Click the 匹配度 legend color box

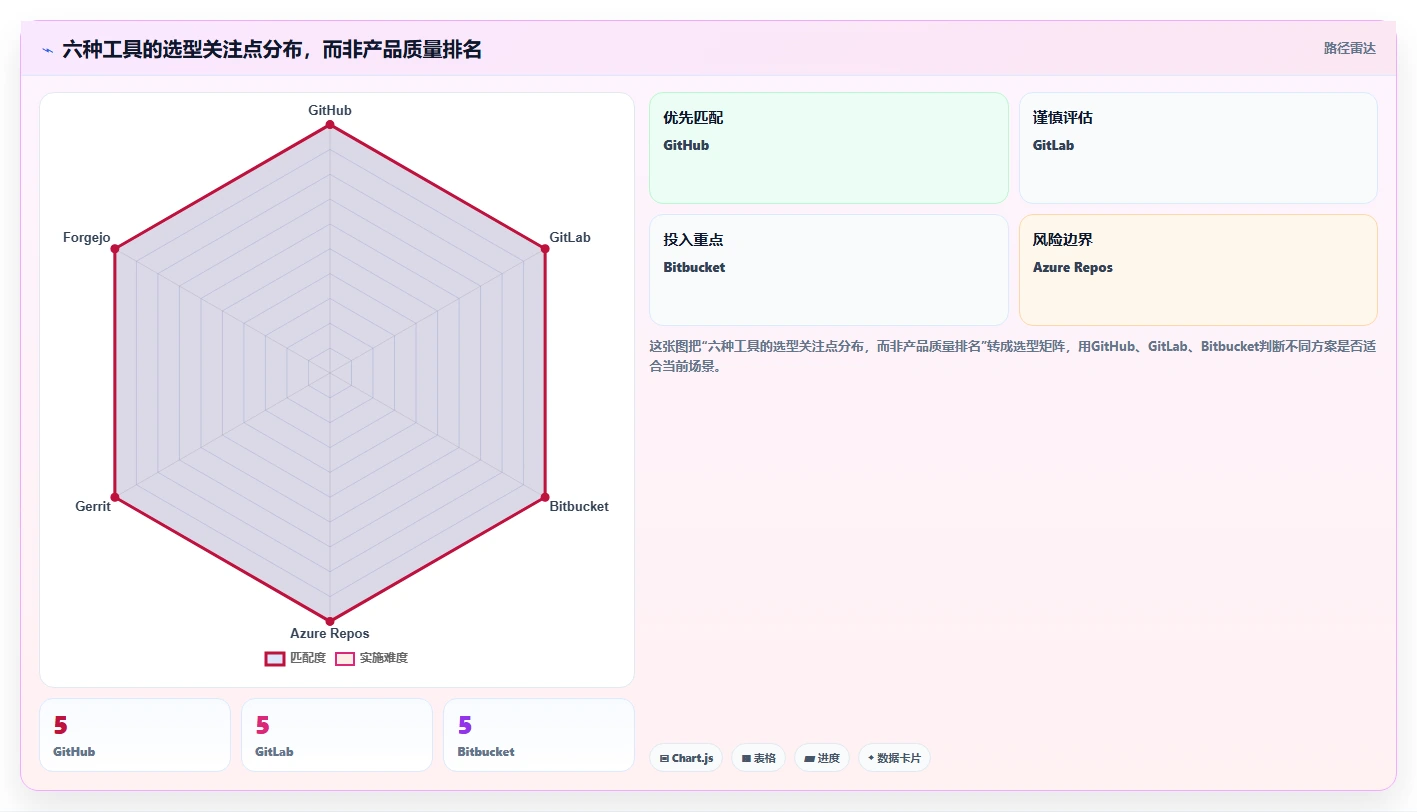(275, 658)
